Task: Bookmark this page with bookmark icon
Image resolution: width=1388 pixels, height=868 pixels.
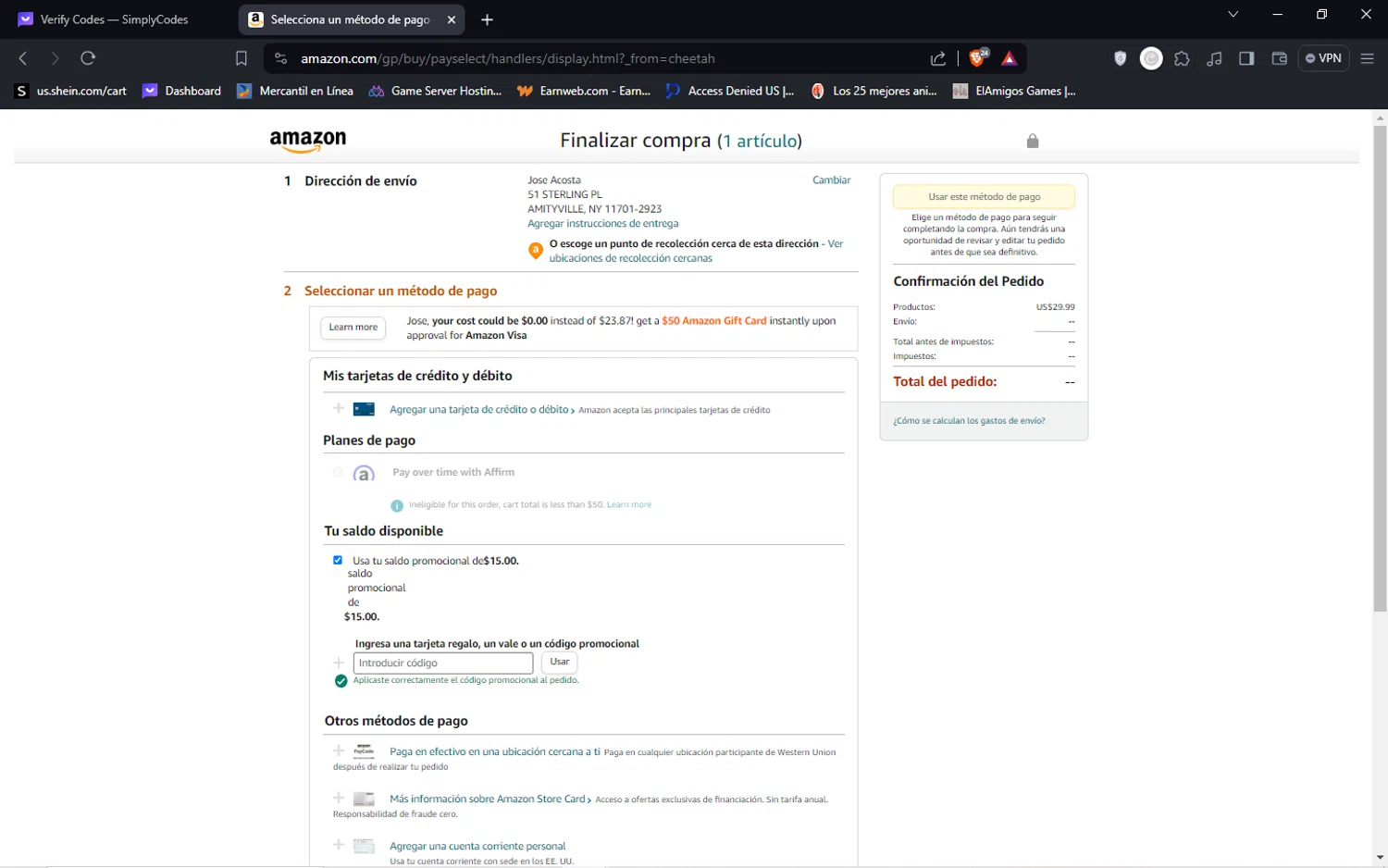Action: tap(242, 58)
